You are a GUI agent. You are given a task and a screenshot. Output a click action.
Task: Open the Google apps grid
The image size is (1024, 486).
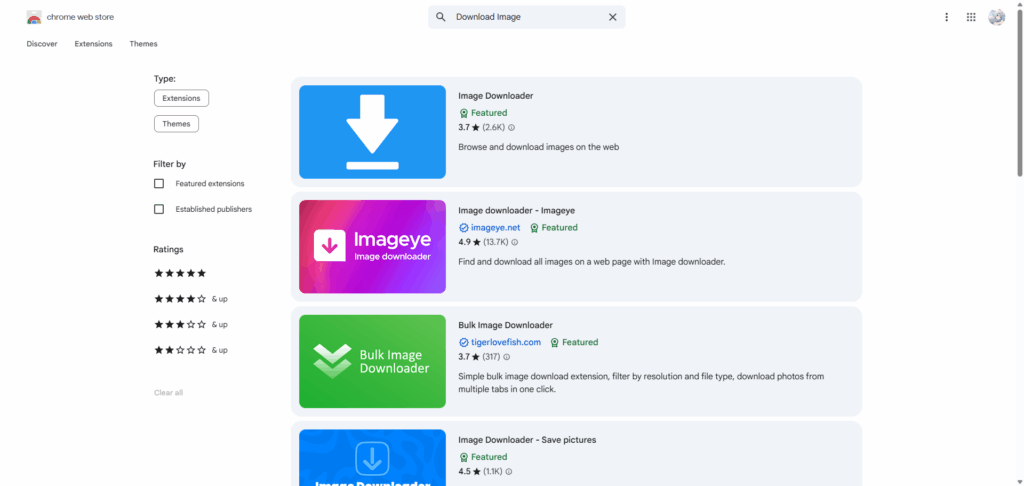tap(971, 17)
